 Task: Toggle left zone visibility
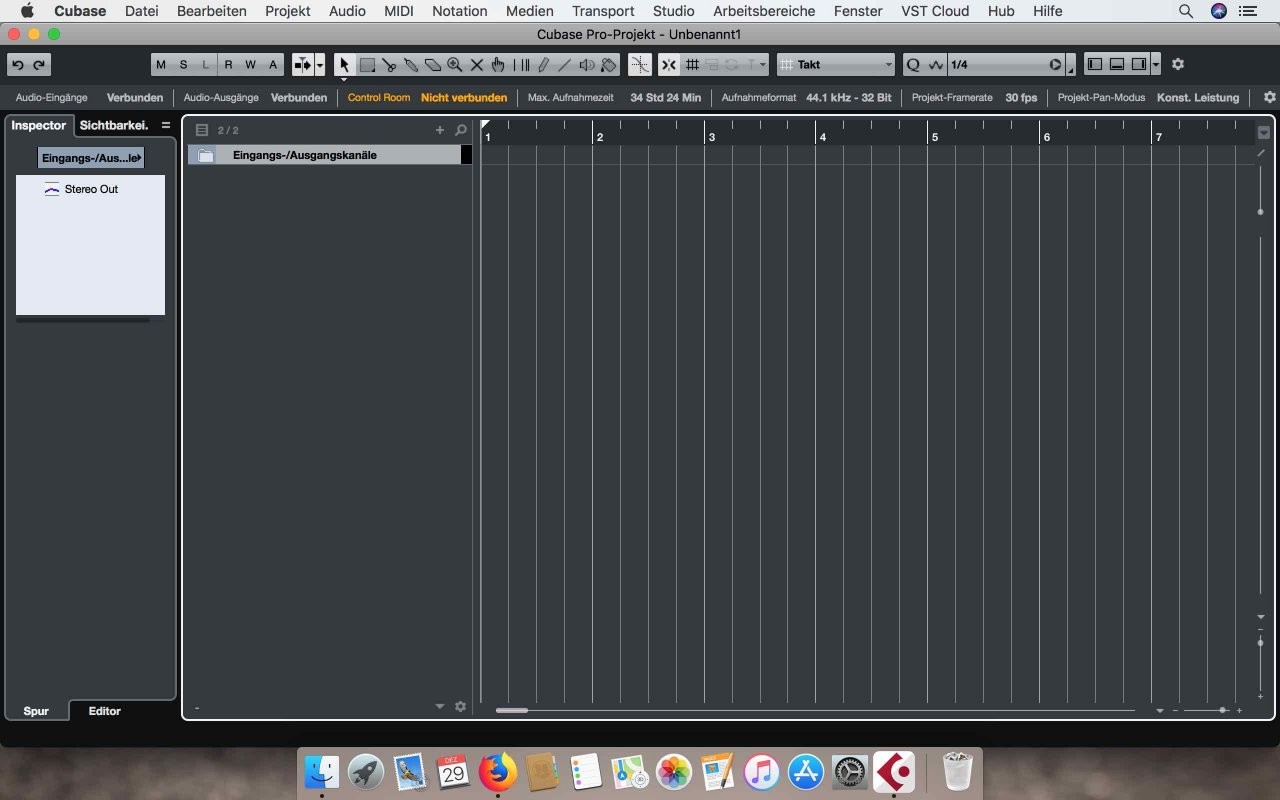pos(1095,65)
